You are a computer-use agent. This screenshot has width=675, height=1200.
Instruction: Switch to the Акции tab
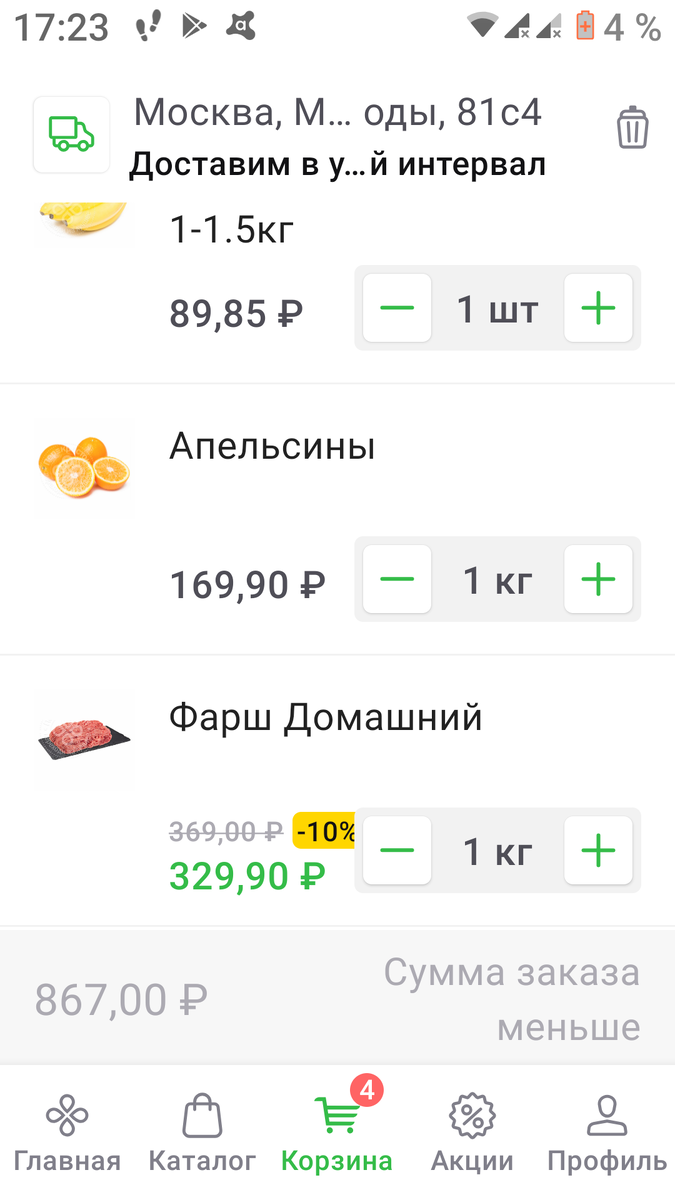click(x=472, y=1133)
